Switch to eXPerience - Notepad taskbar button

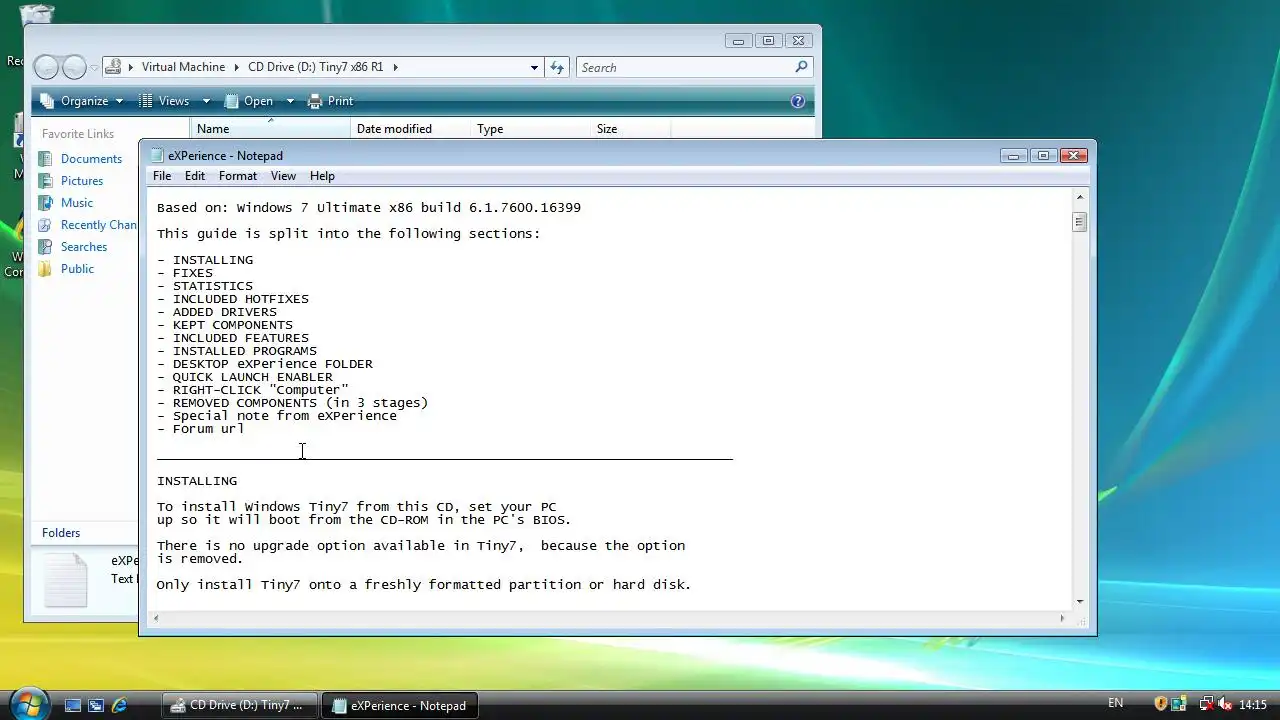pyautogui.click(x=400, y=705)
